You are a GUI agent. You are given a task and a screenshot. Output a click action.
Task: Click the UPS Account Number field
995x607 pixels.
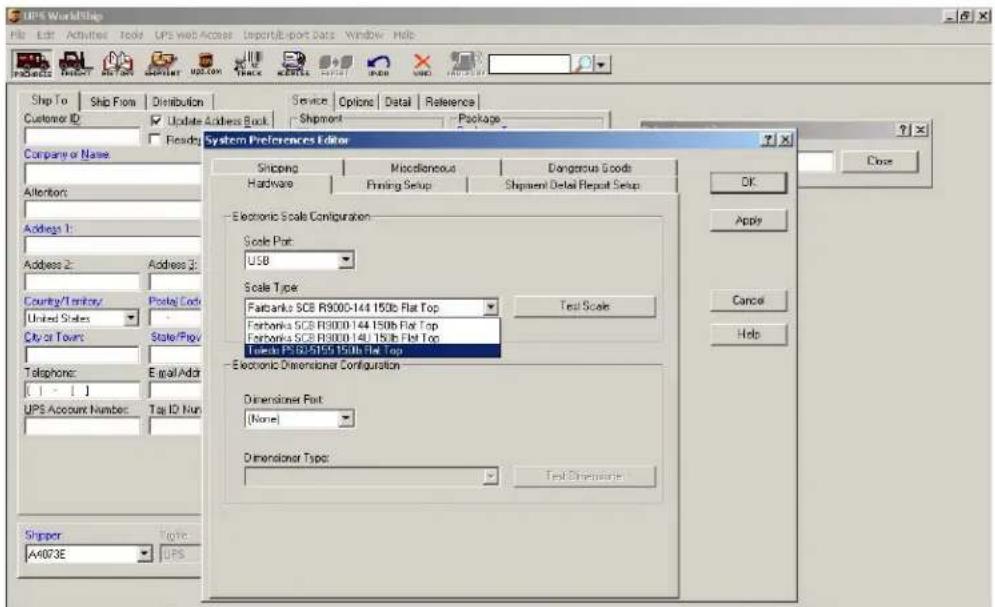coord(82,426)
